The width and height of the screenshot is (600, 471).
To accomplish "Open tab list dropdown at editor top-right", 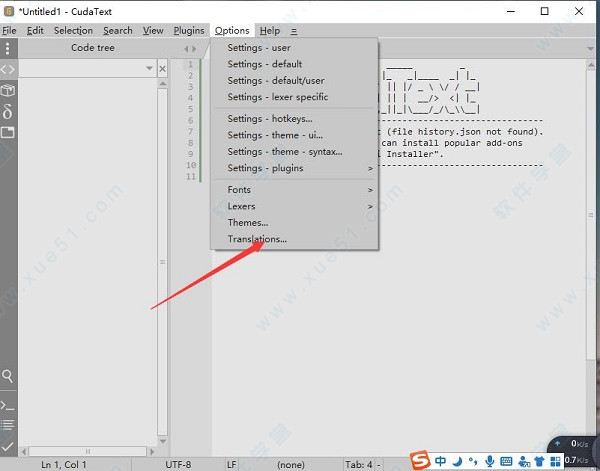I will [590, 49].
